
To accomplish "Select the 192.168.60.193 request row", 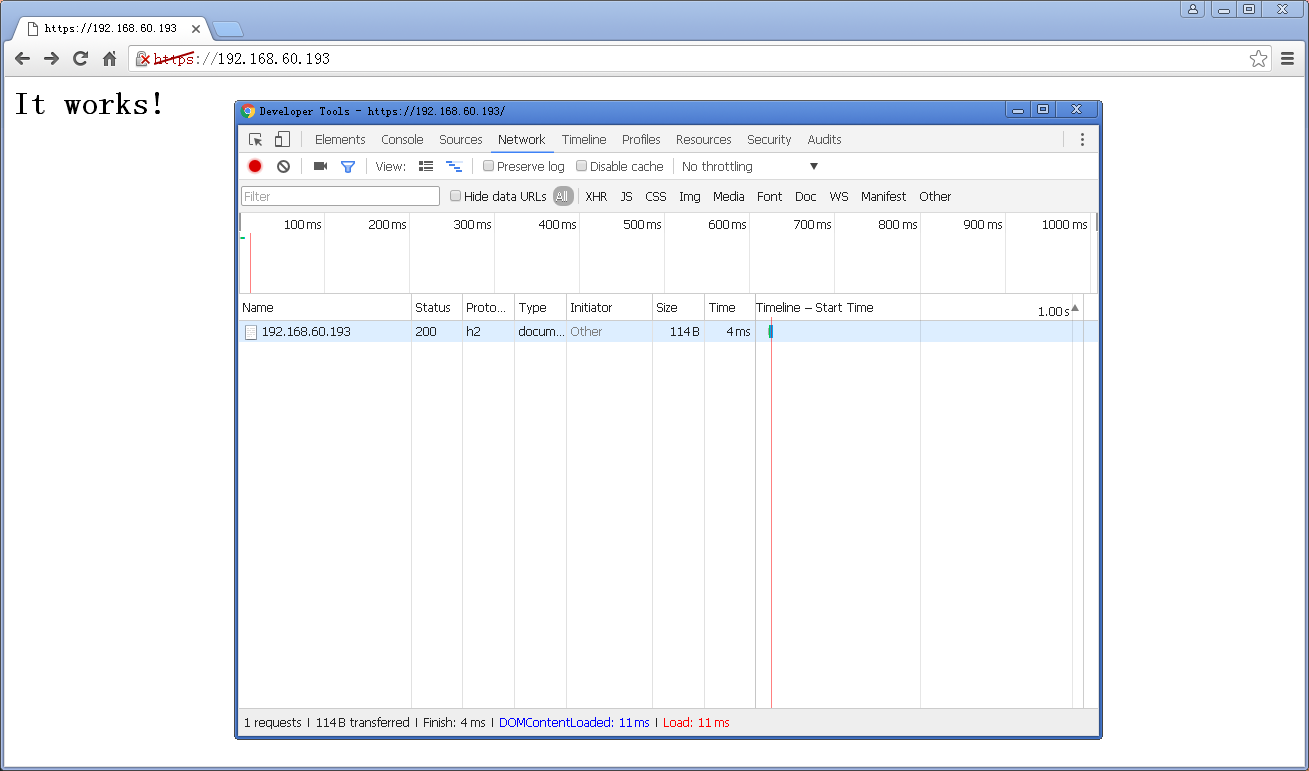I will (668, 332).
